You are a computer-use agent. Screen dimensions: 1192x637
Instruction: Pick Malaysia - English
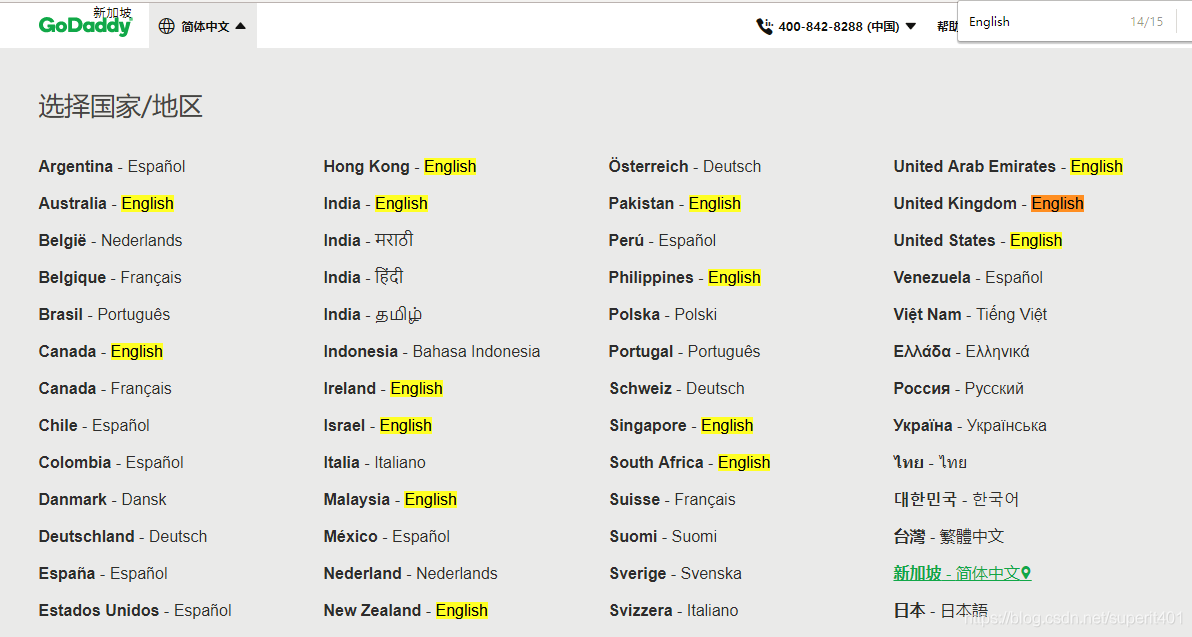pos(390,499)
